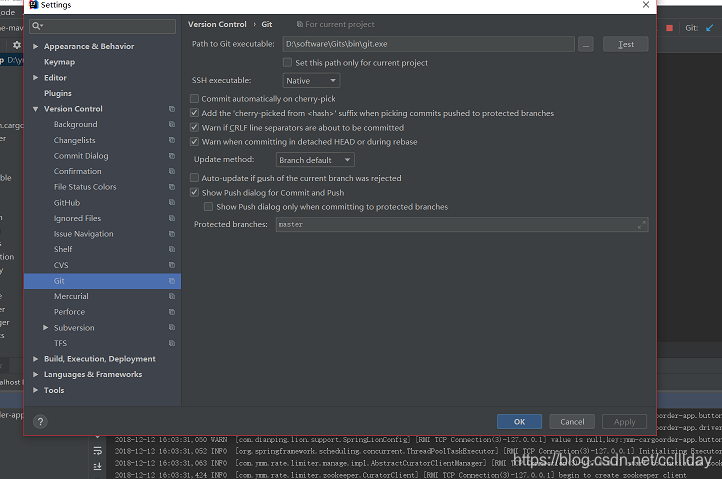Click the project icon next to Background
The image size is (722, 479).
point(172,124)
